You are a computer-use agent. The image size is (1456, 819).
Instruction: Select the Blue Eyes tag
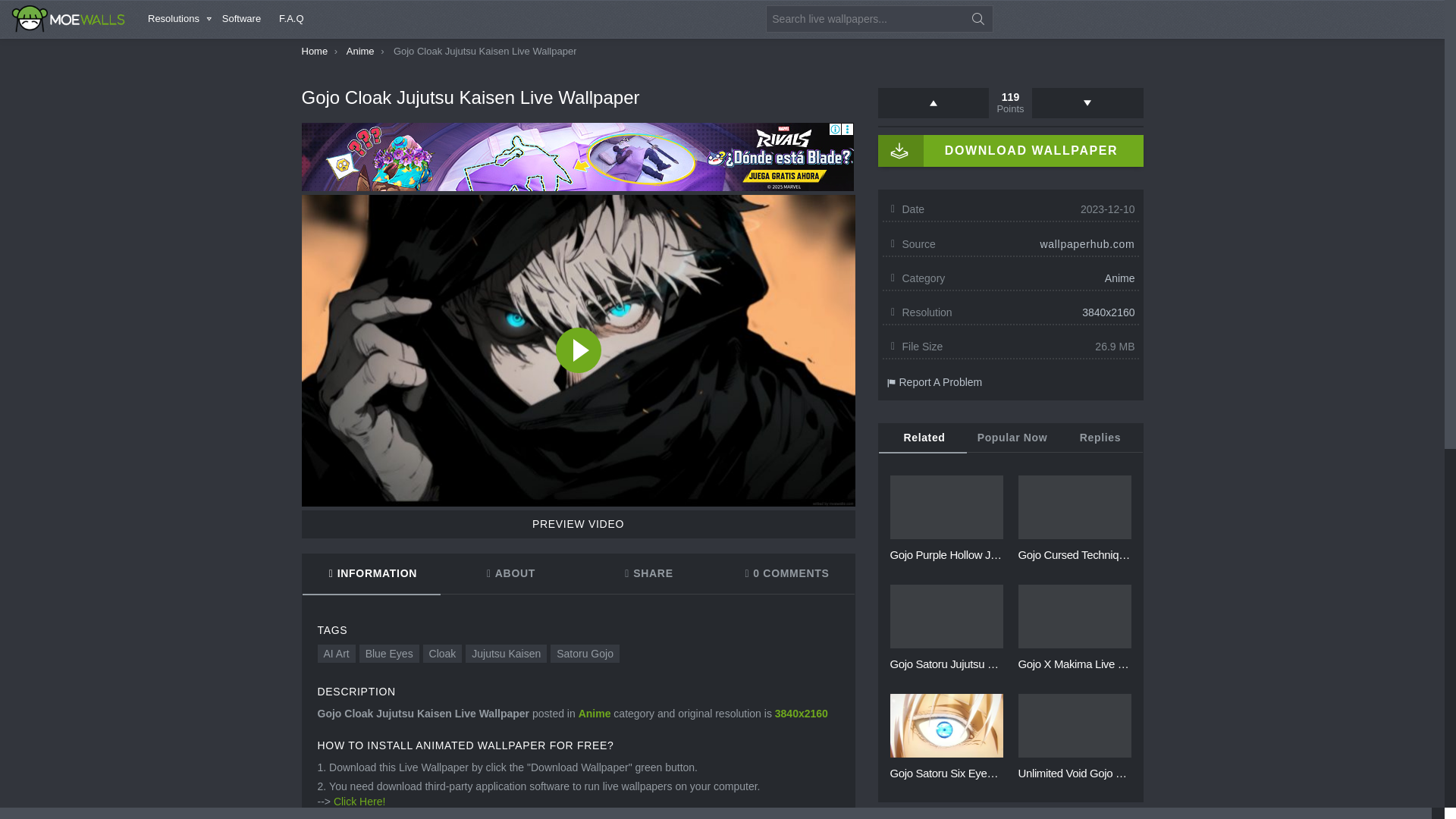click(x=389, y=654)
